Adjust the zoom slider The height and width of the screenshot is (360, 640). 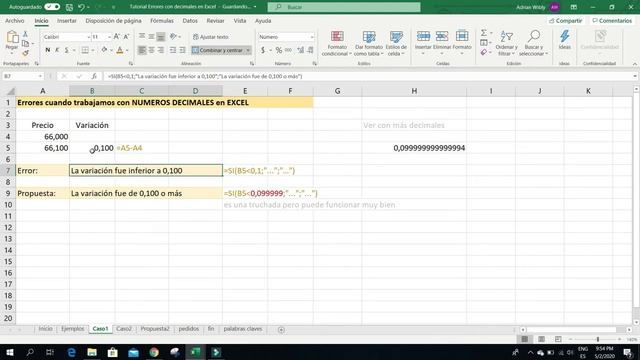pyautogui.click(x=598, y=339)
